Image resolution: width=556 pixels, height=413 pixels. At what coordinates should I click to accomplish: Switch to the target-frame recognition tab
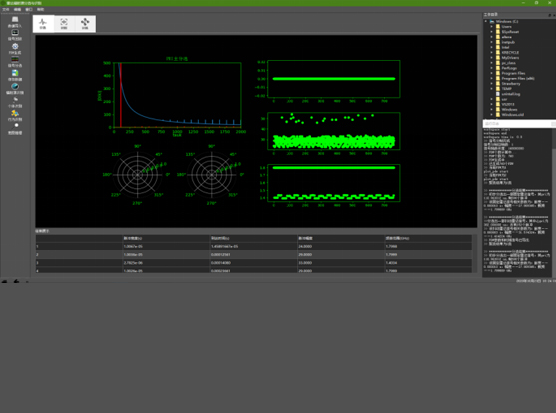click(x=64, y=24)
